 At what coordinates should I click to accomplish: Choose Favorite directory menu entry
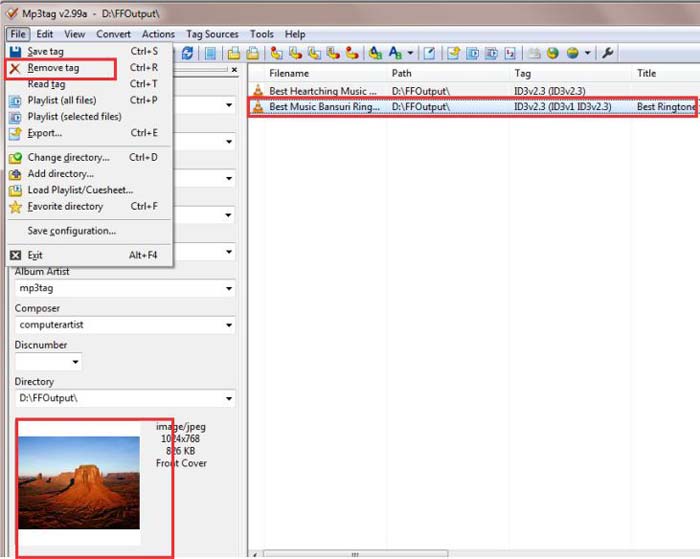pos(89,207)
